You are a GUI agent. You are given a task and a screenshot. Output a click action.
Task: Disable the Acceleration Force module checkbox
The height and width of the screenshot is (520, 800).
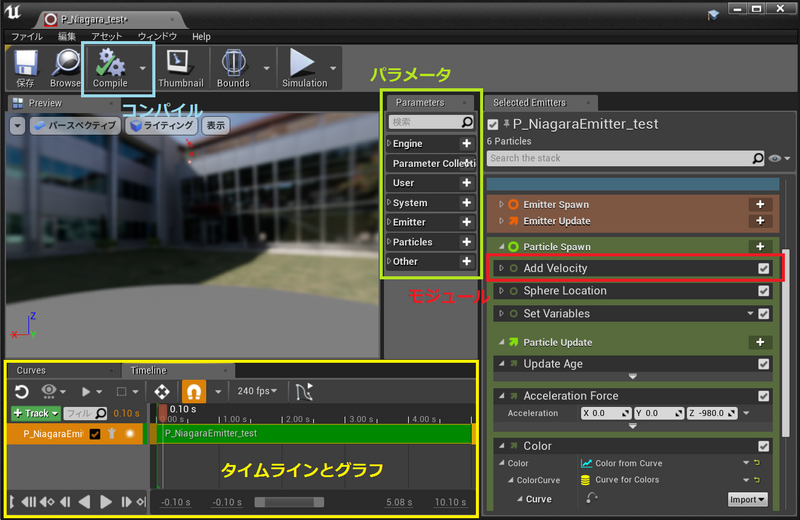[764, 396]
